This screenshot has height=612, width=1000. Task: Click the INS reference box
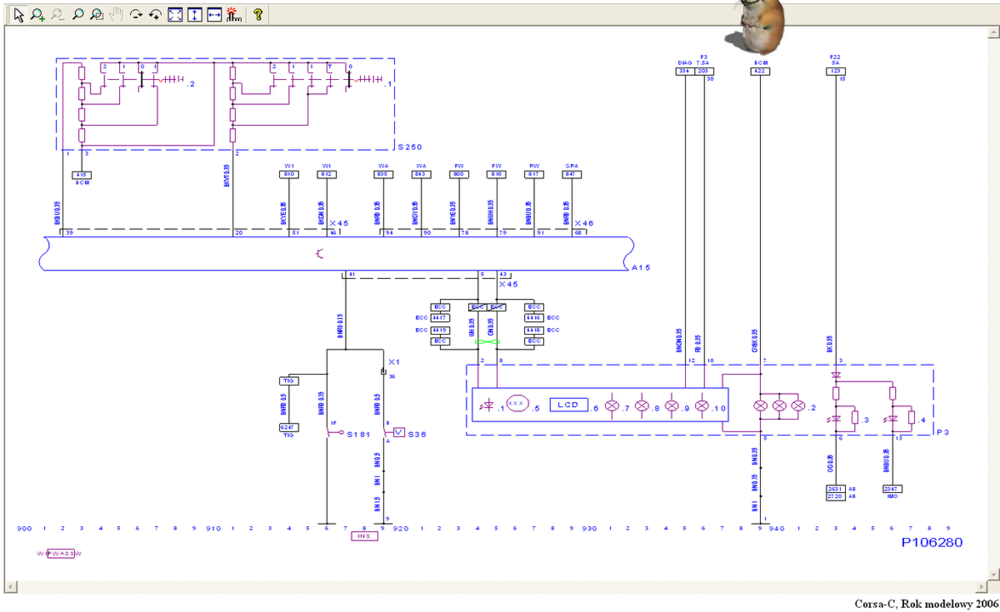(x=364, y=536)
